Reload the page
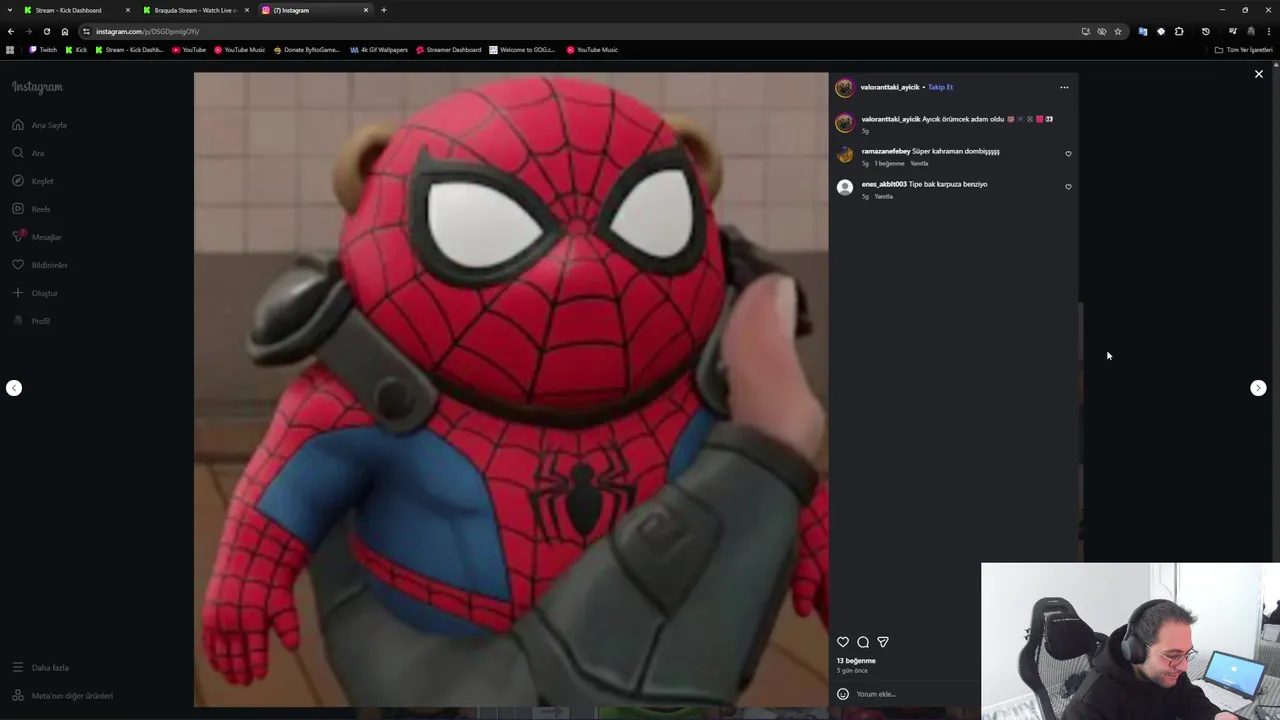 pyautogui.click(x=46, y=31)
